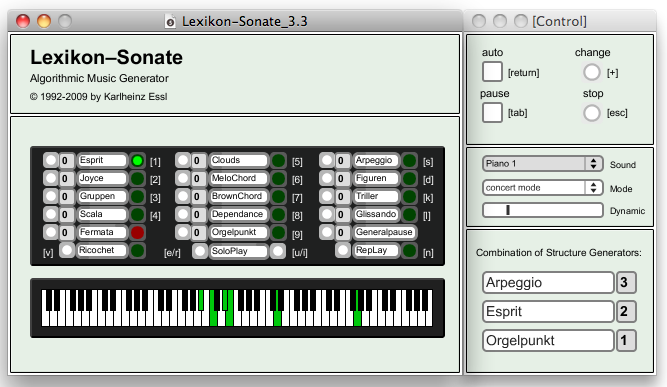This screenshot has width=667, height=387.
Task: Toggle the round button left of Ricochet
Action: [67, 250]
